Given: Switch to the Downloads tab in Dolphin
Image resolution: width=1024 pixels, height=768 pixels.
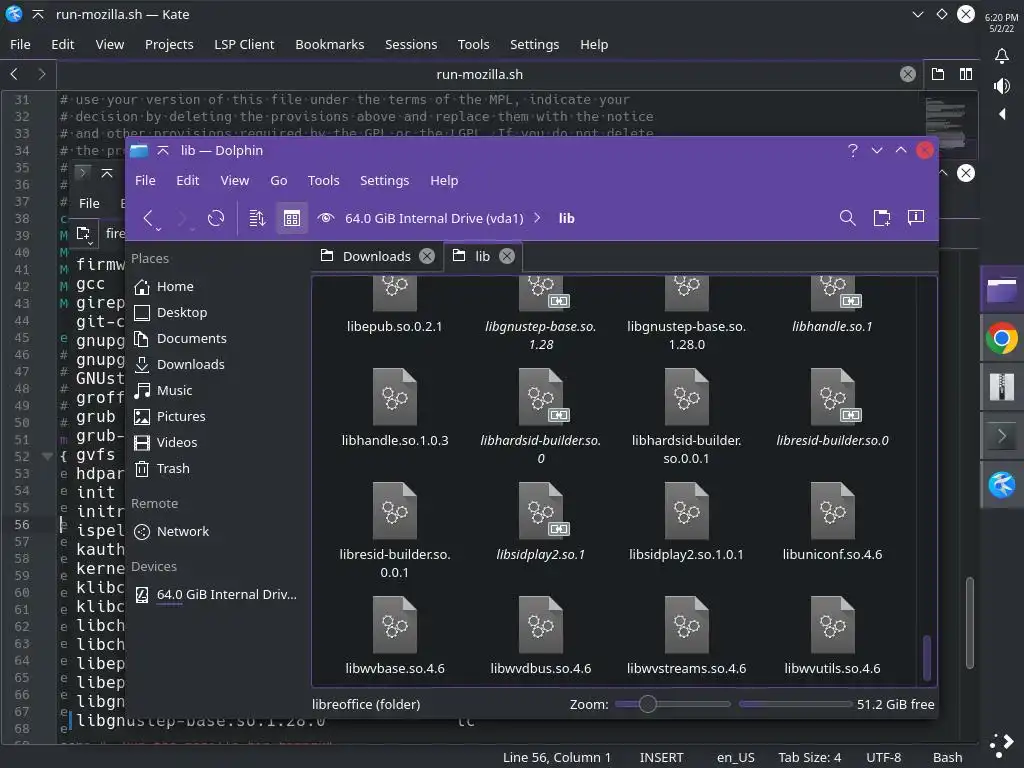Looking at the screenshot, I should pyautogui.click(x=377, y=256).
